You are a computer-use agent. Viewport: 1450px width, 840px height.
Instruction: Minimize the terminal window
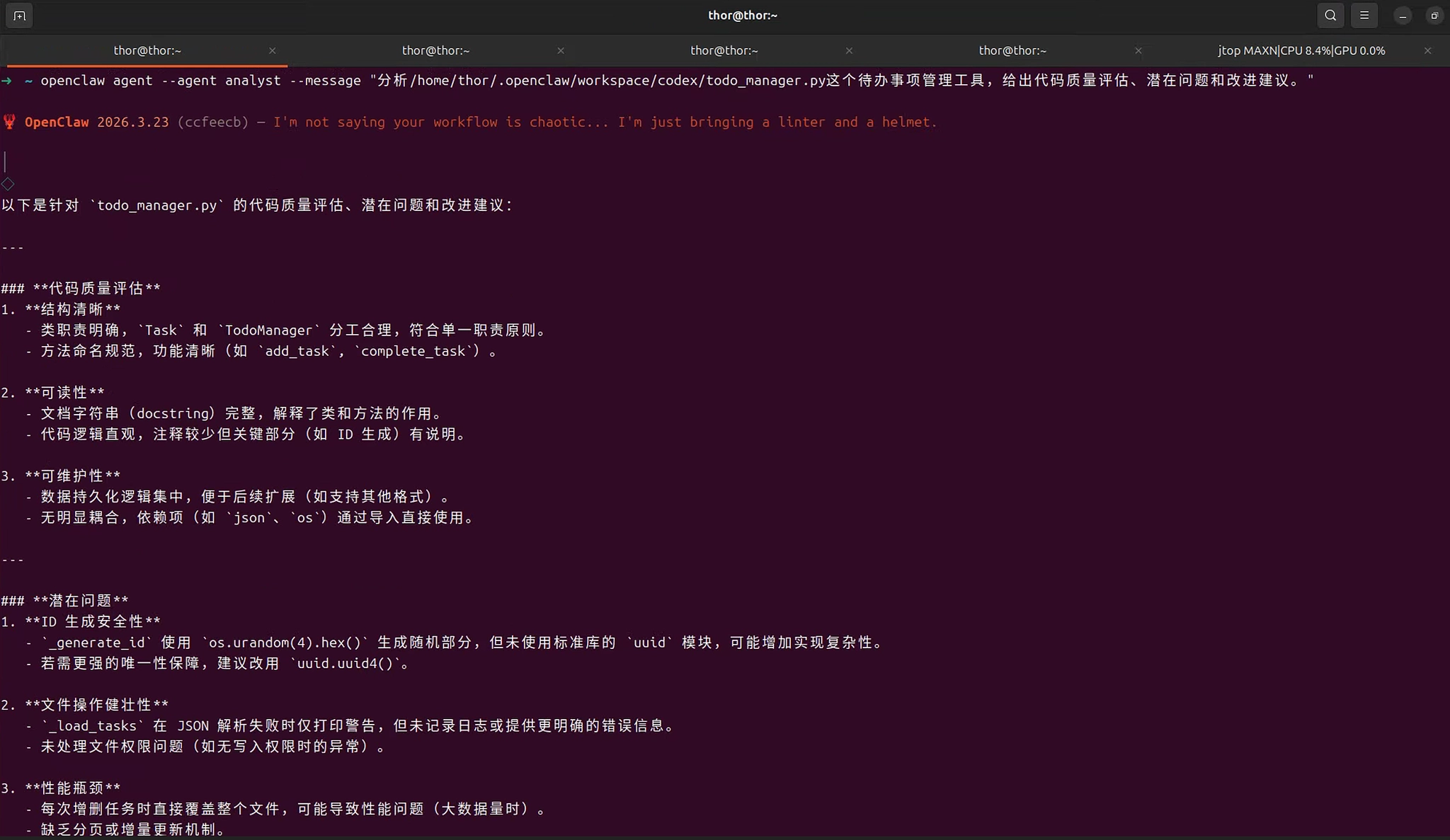tap(1402, 16)
